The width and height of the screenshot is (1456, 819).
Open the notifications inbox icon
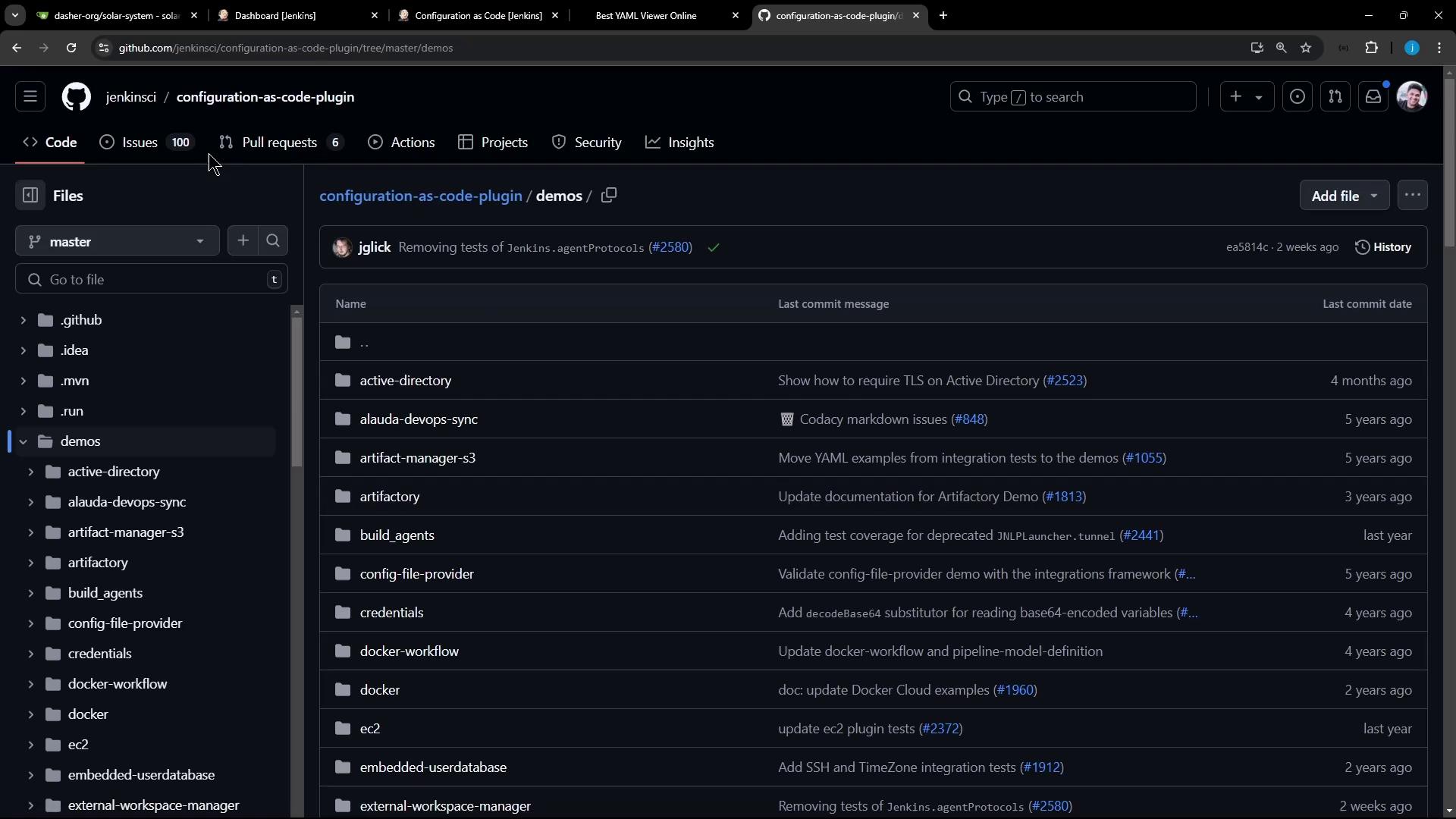coord(1373,97)
